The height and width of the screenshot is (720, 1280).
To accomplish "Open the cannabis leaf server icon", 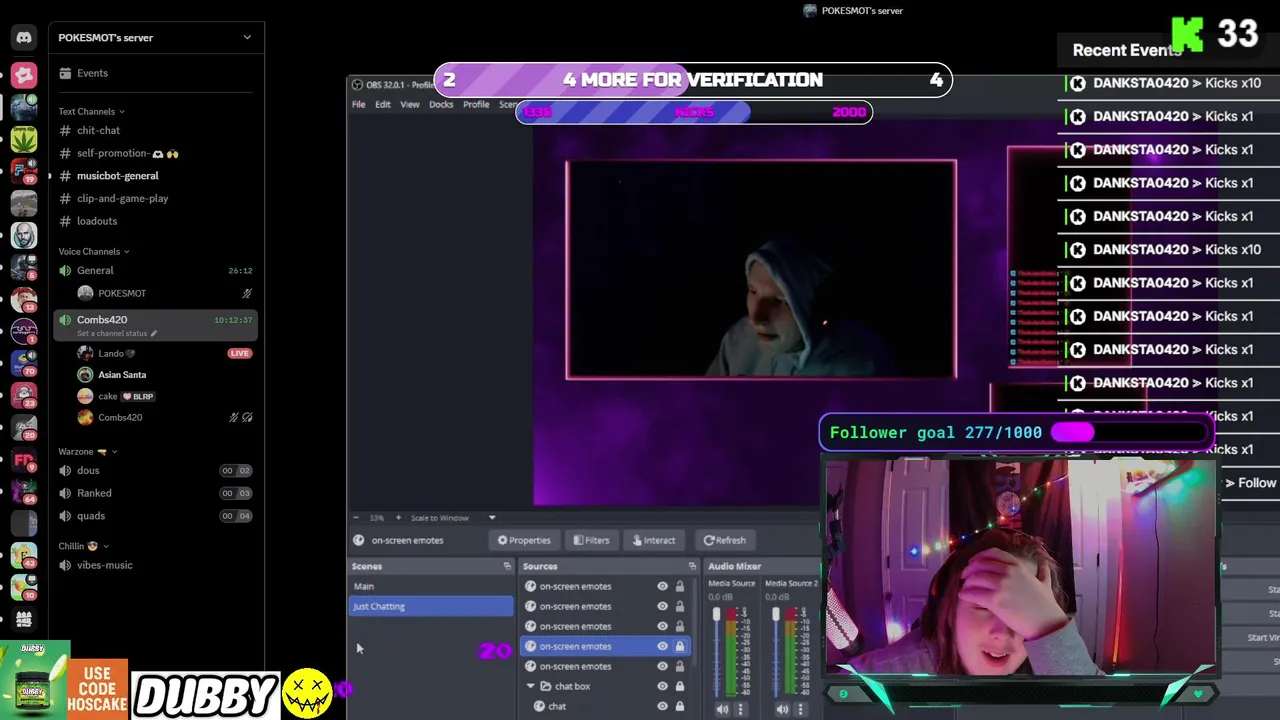I will click(24, 139).
